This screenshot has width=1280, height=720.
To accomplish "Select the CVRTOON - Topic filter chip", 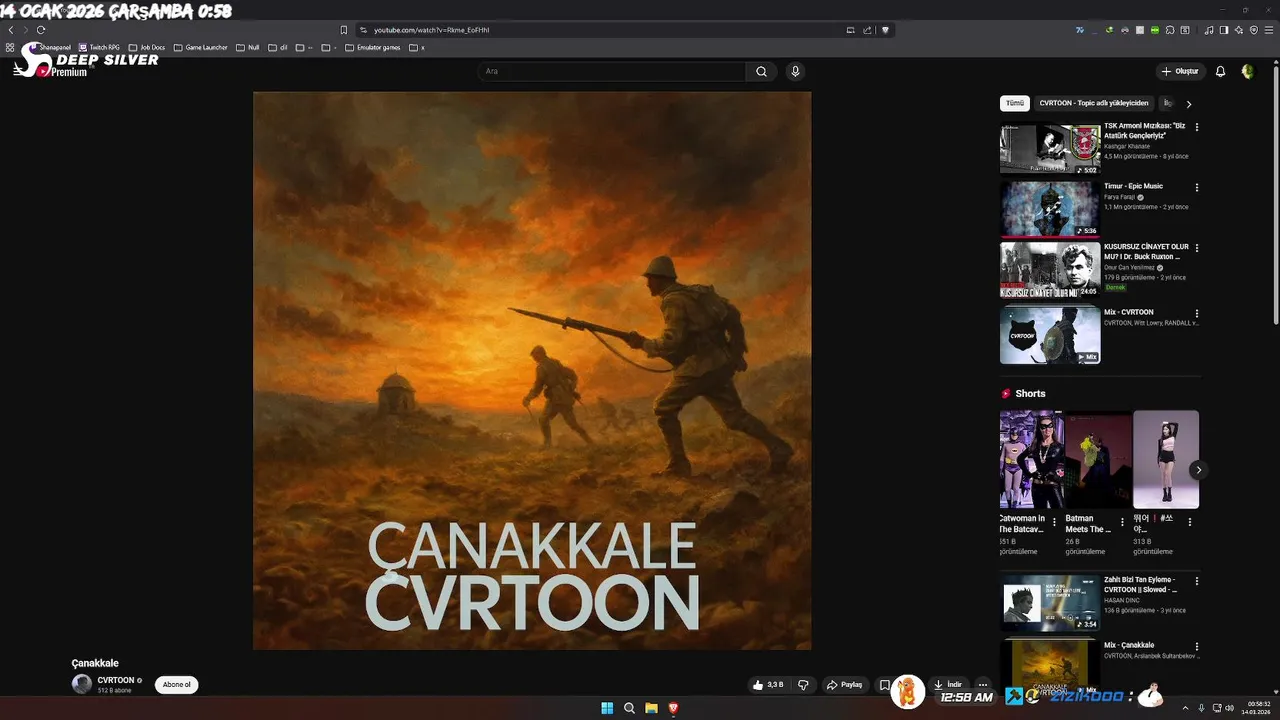I will [1092, 103].
